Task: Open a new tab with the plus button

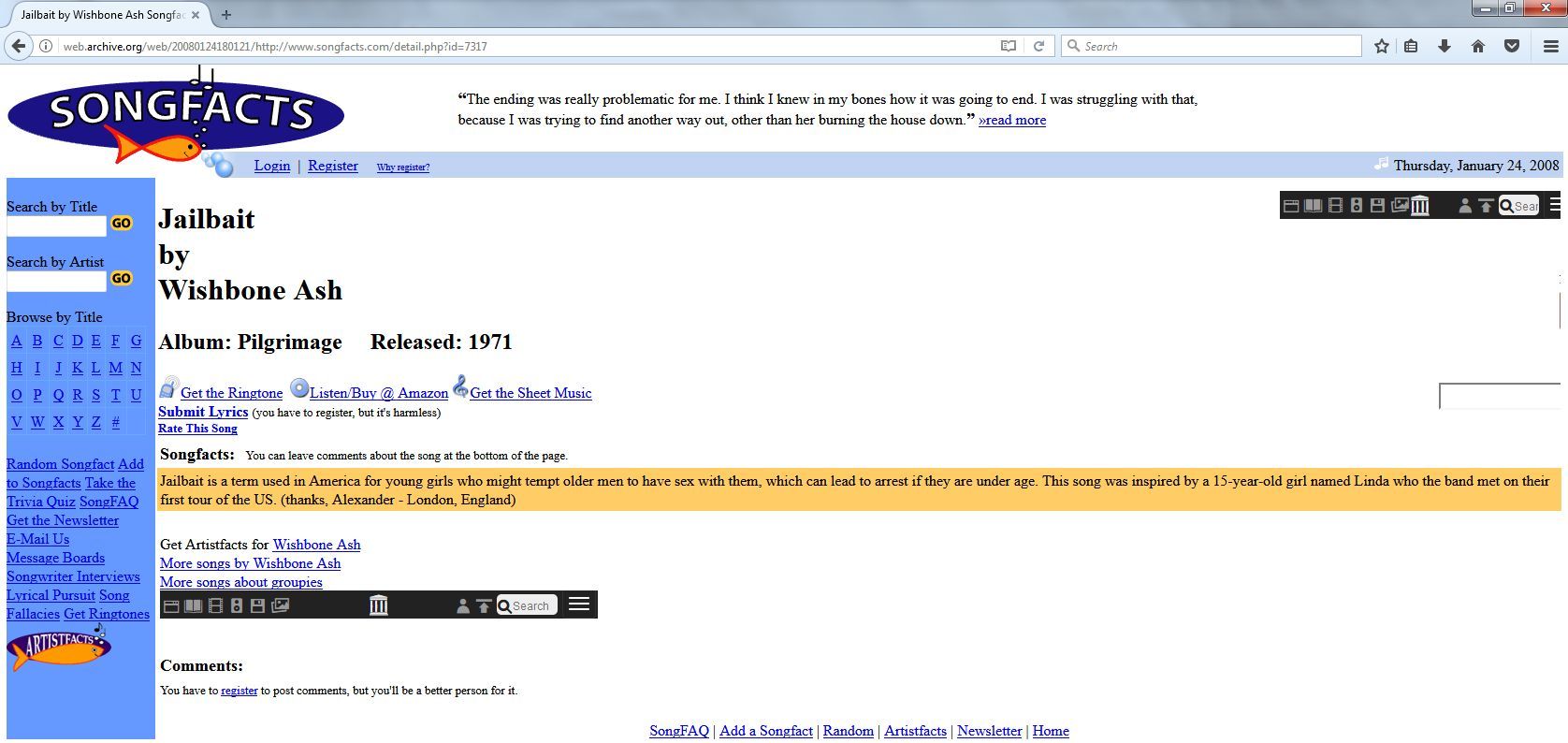Action: click(x=226, y=14)
